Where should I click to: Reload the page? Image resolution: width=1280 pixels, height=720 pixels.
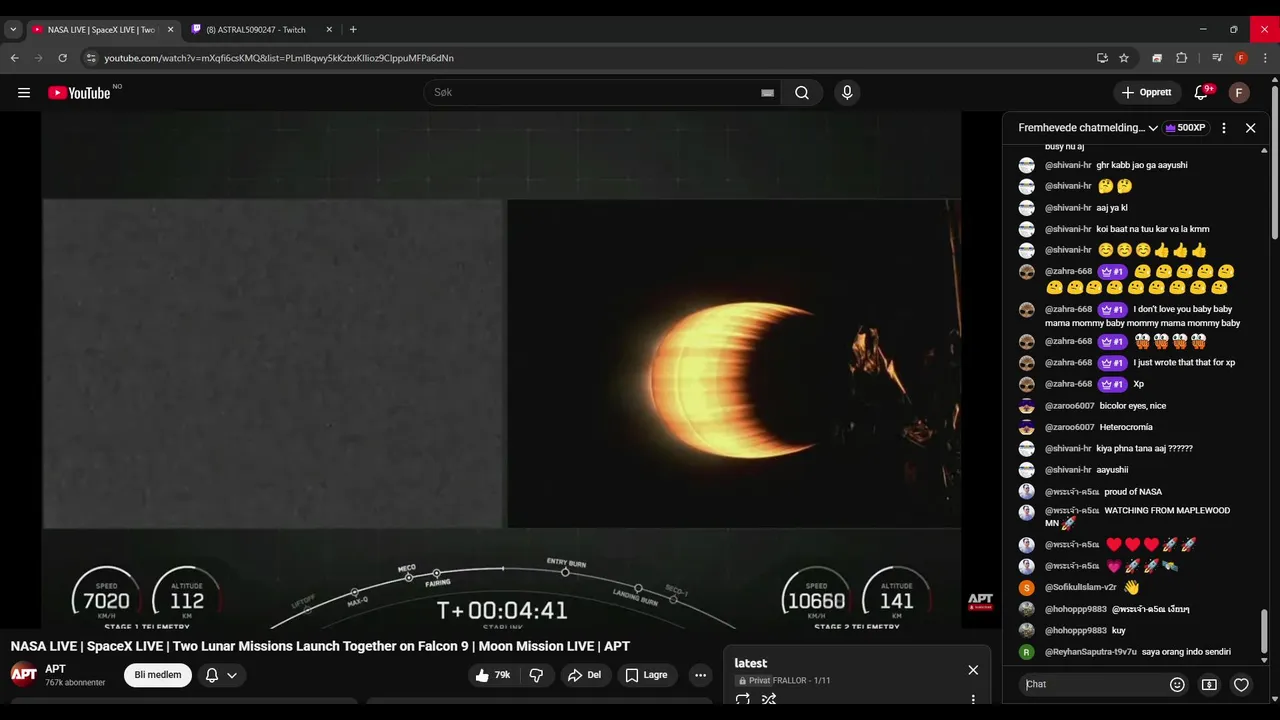62,58
